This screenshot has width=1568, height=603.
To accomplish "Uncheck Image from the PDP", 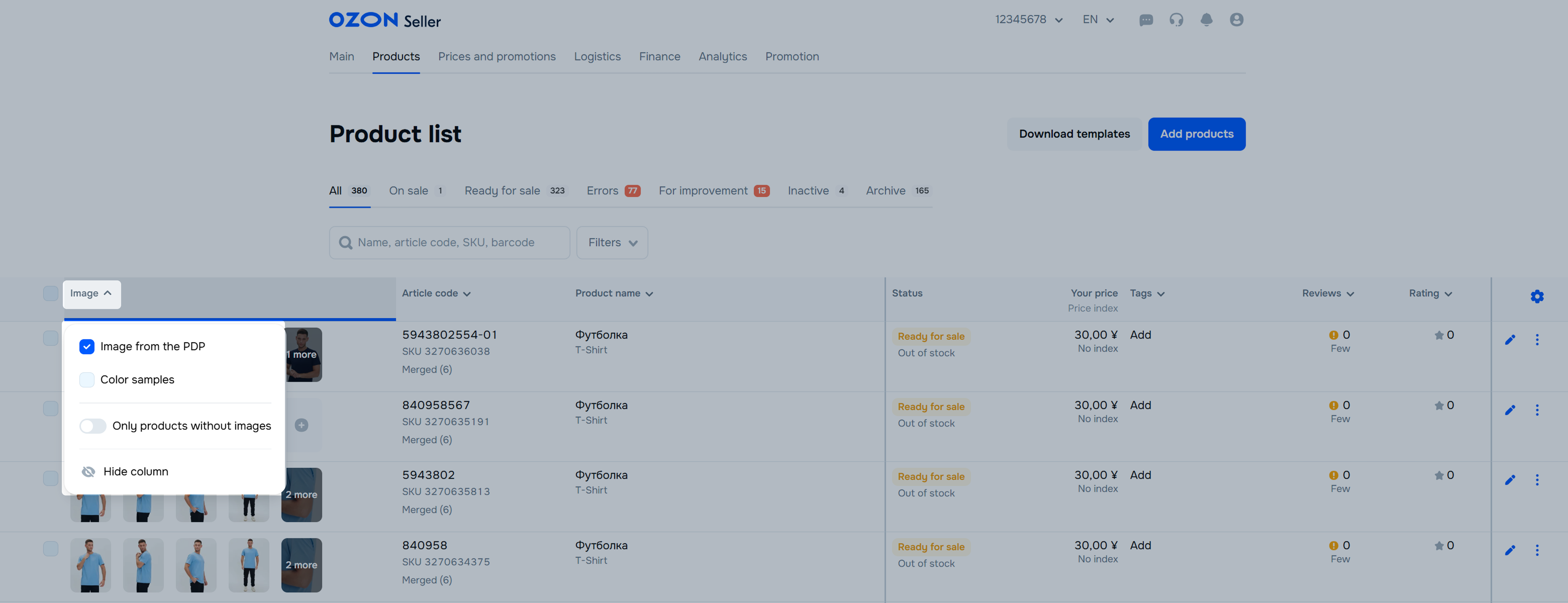I will point(87,347).
